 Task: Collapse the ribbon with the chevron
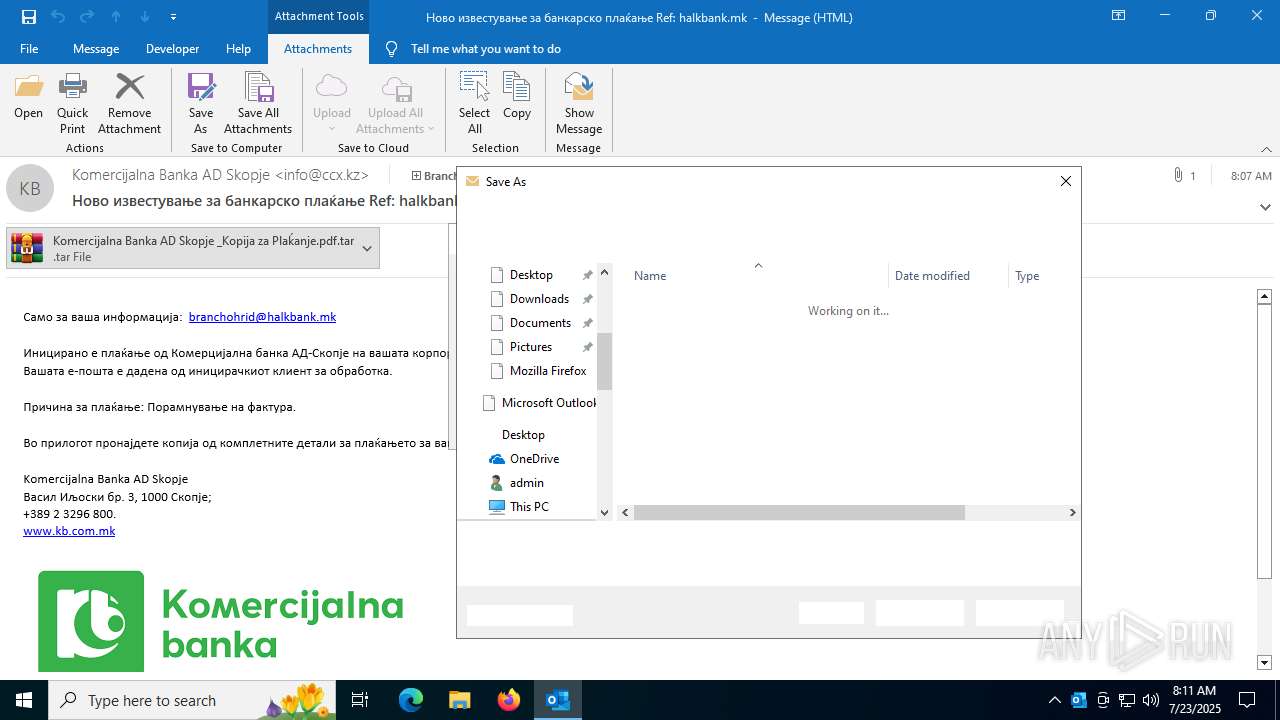1266,149
